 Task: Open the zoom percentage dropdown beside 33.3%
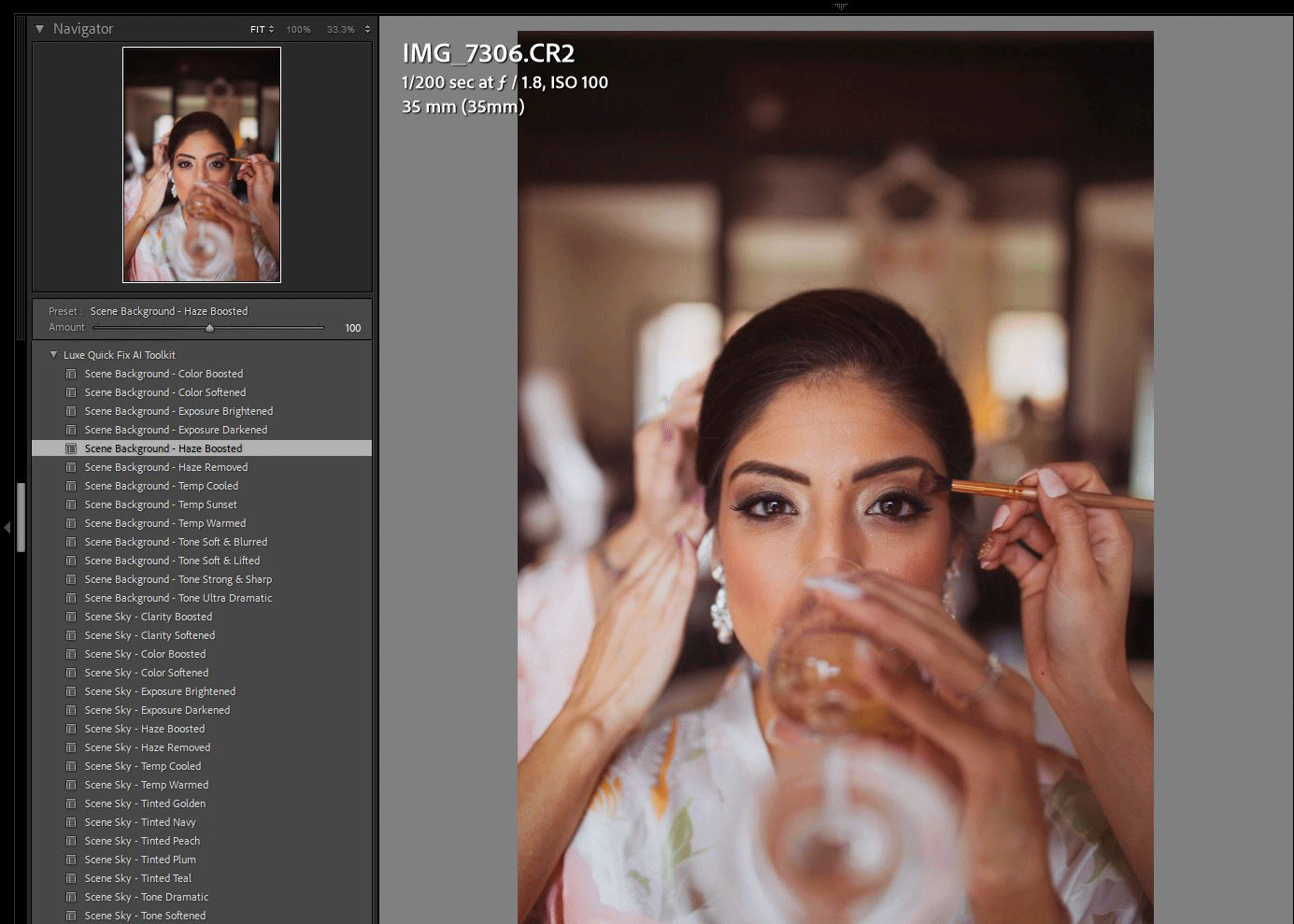[367, 30]
